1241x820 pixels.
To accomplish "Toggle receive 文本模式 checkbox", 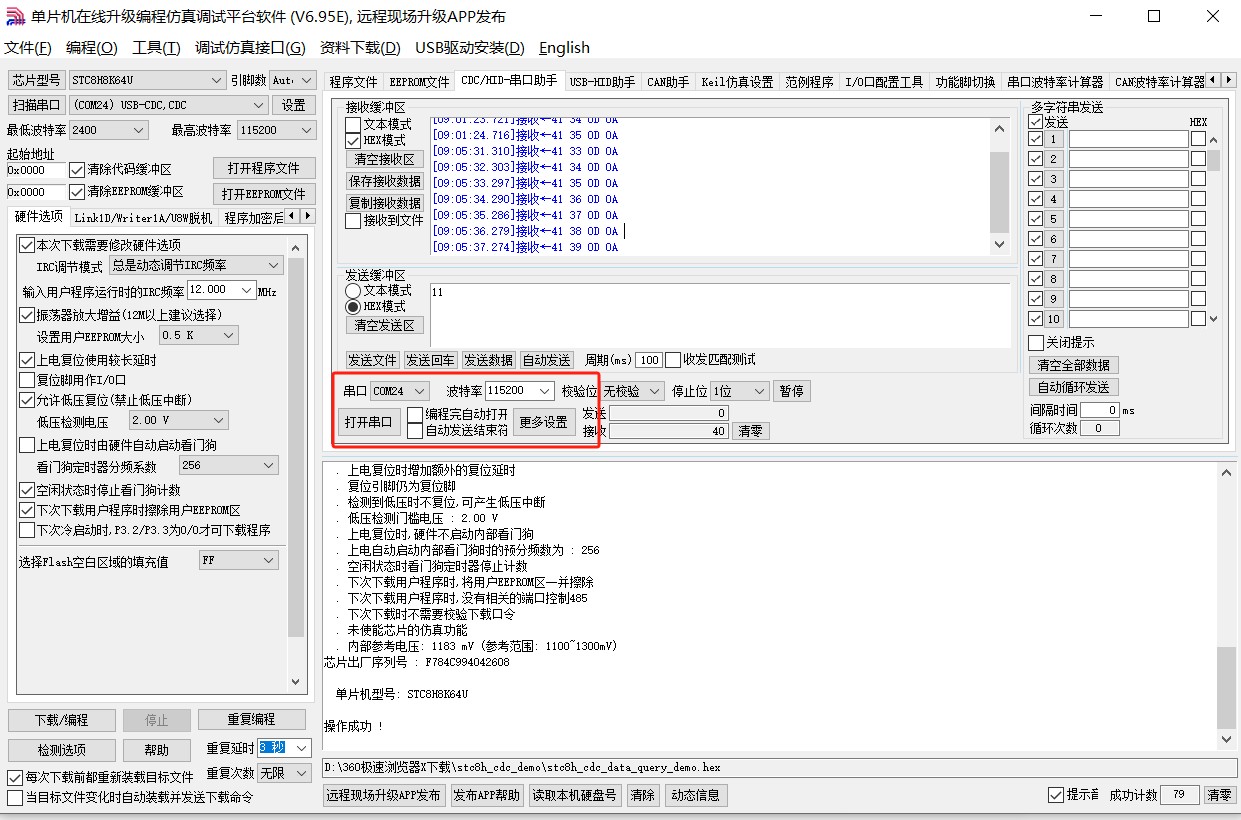I will coord(353,125).
